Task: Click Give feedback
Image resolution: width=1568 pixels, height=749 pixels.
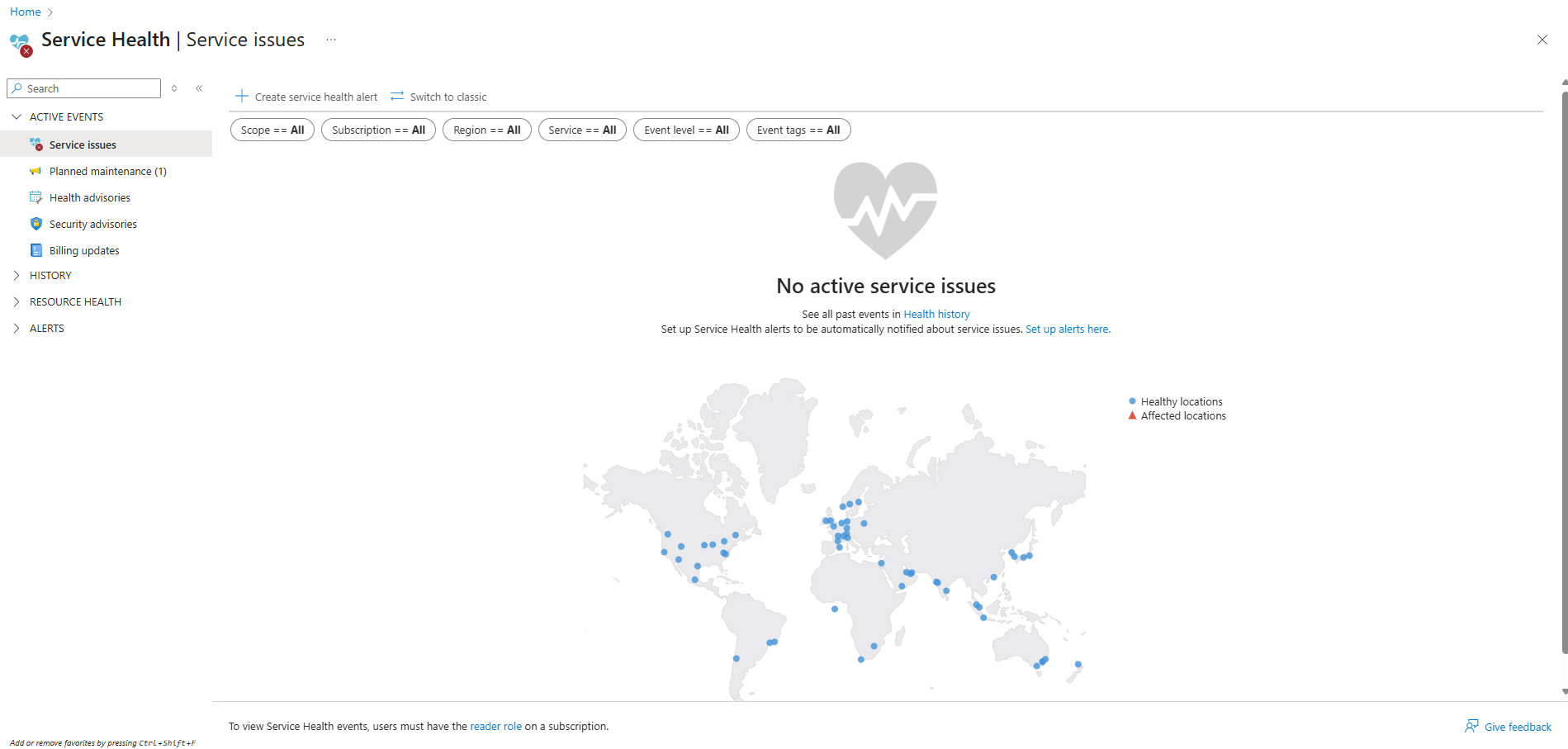Action: tap(1518, 727)
